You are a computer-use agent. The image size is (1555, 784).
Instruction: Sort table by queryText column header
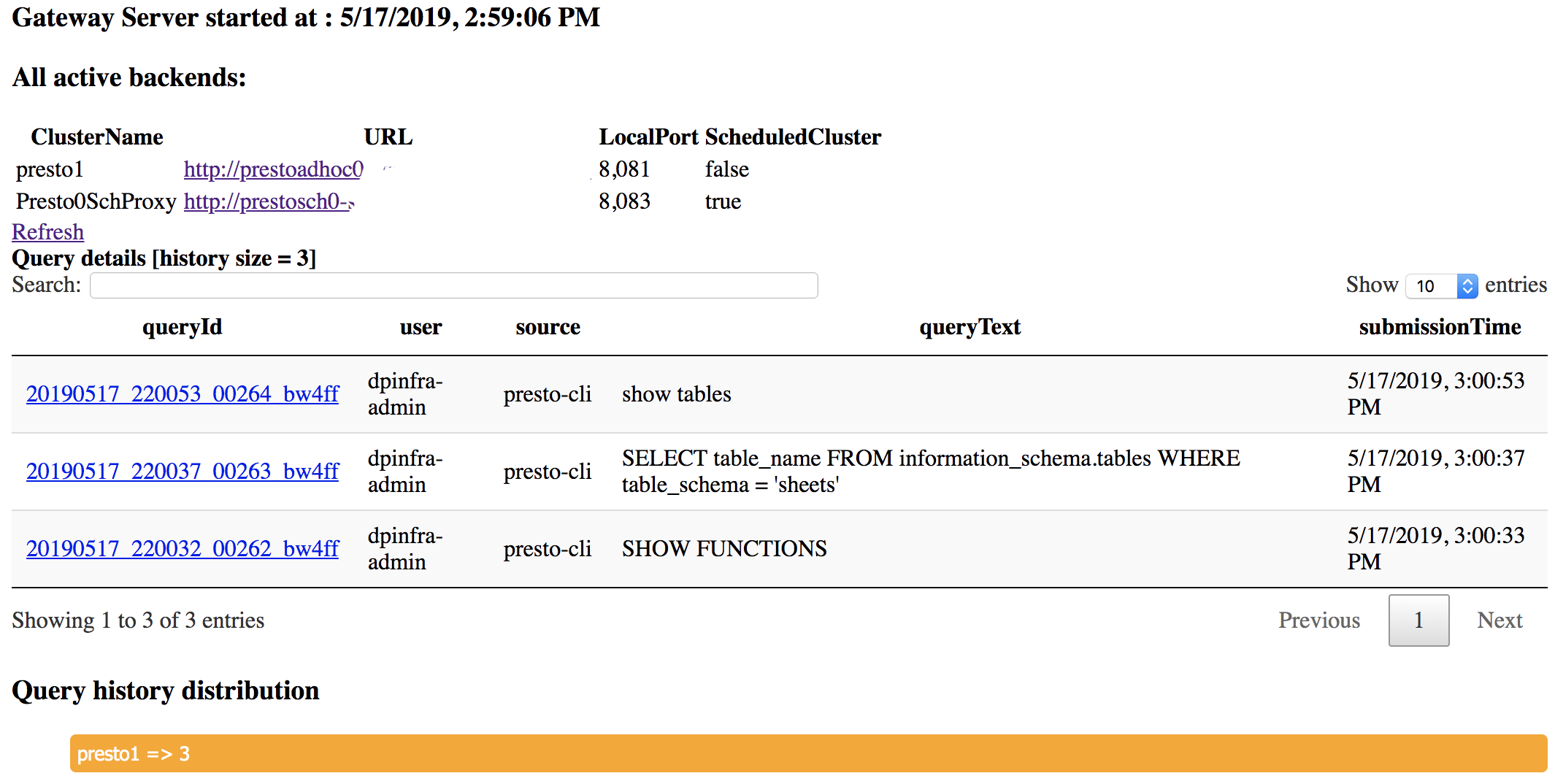tap(970, 327)
